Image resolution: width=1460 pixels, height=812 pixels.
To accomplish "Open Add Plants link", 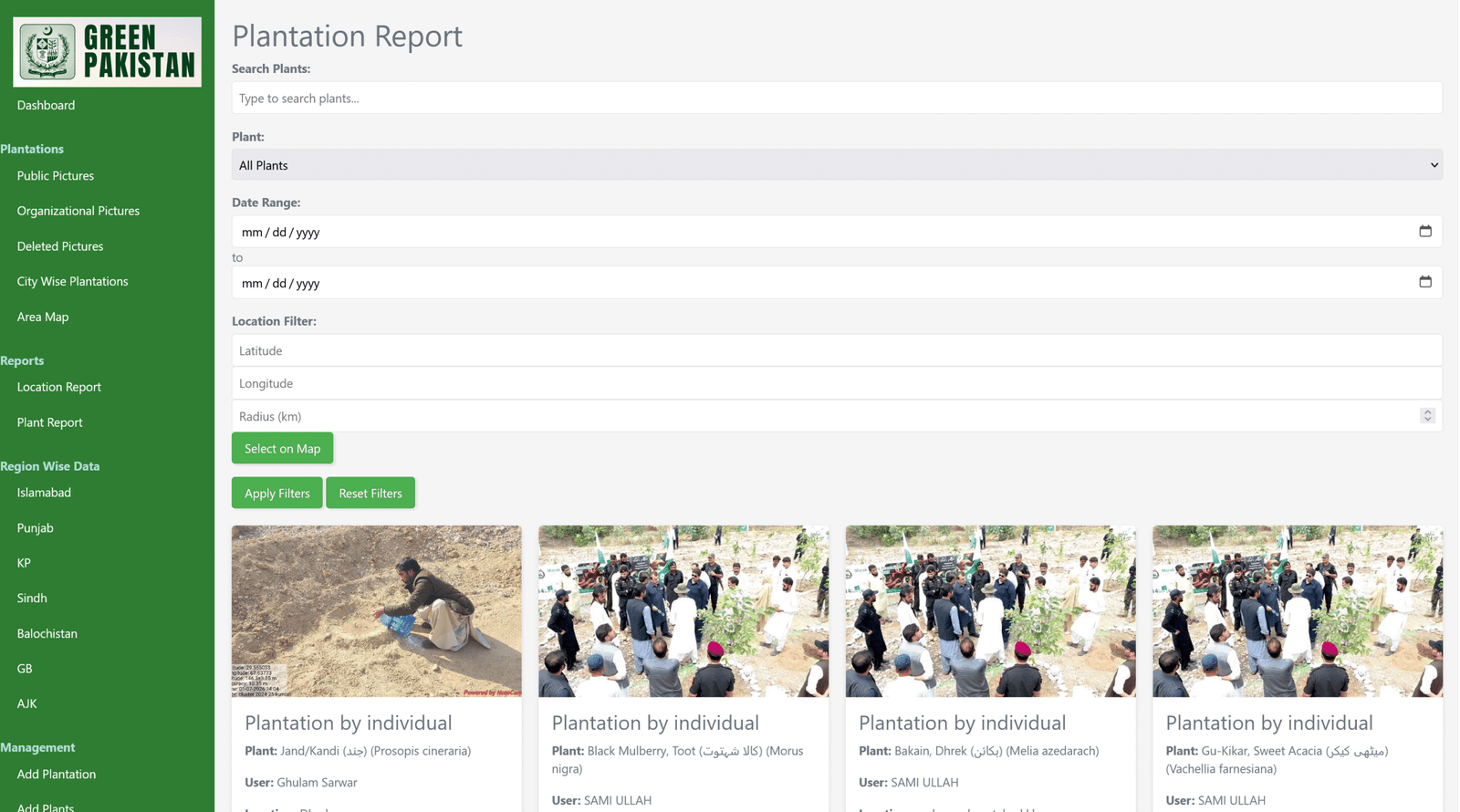I will (46, 807).
